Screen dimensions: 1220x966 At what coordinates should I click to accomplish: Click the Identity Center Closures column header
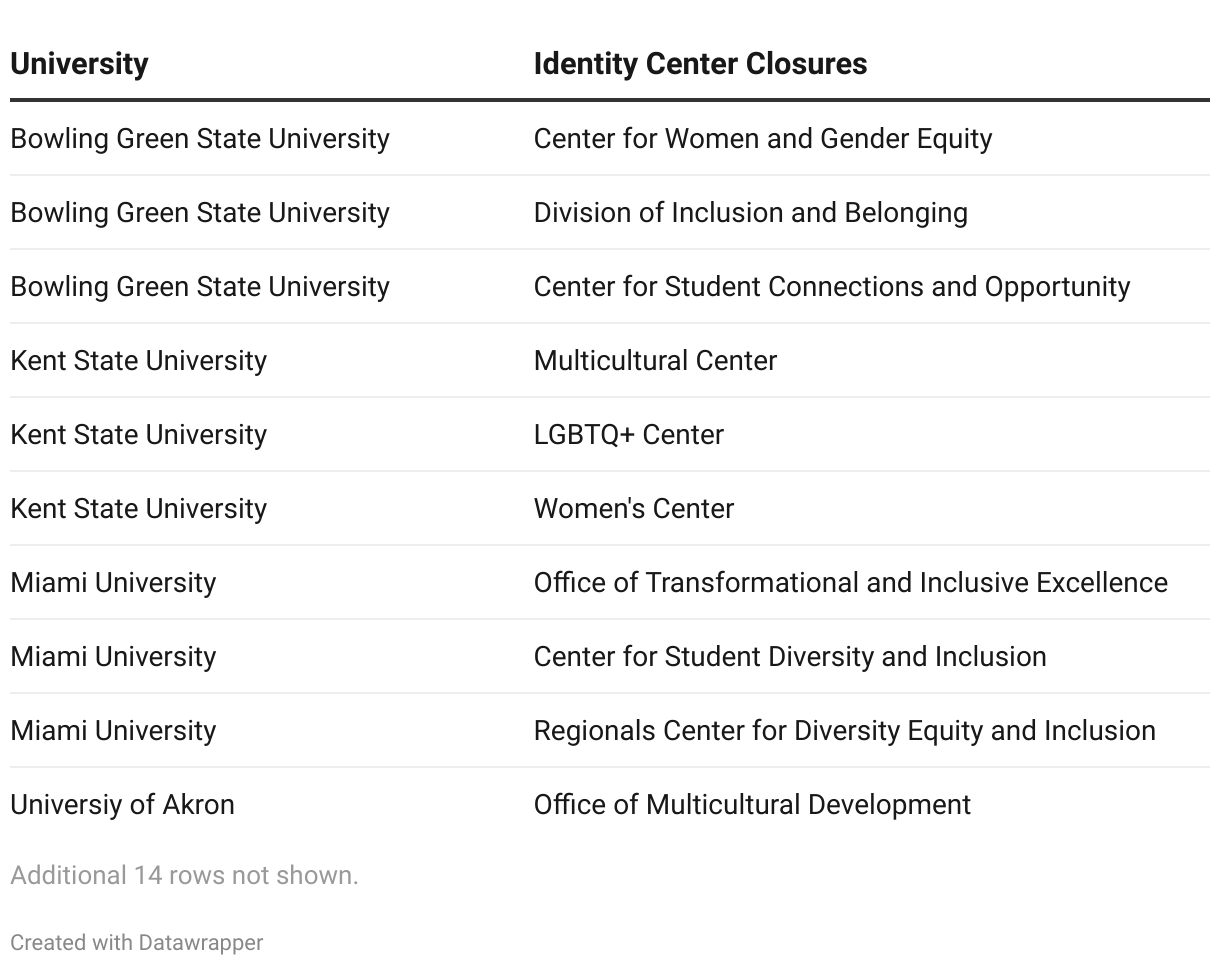700,64
